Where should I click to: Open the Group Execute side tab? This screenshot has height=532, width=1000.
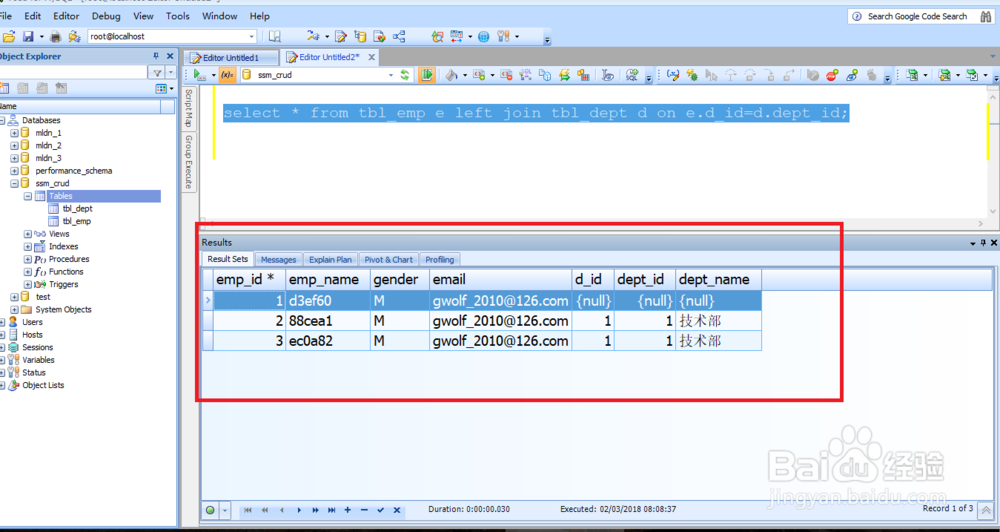tap(189, 162)
